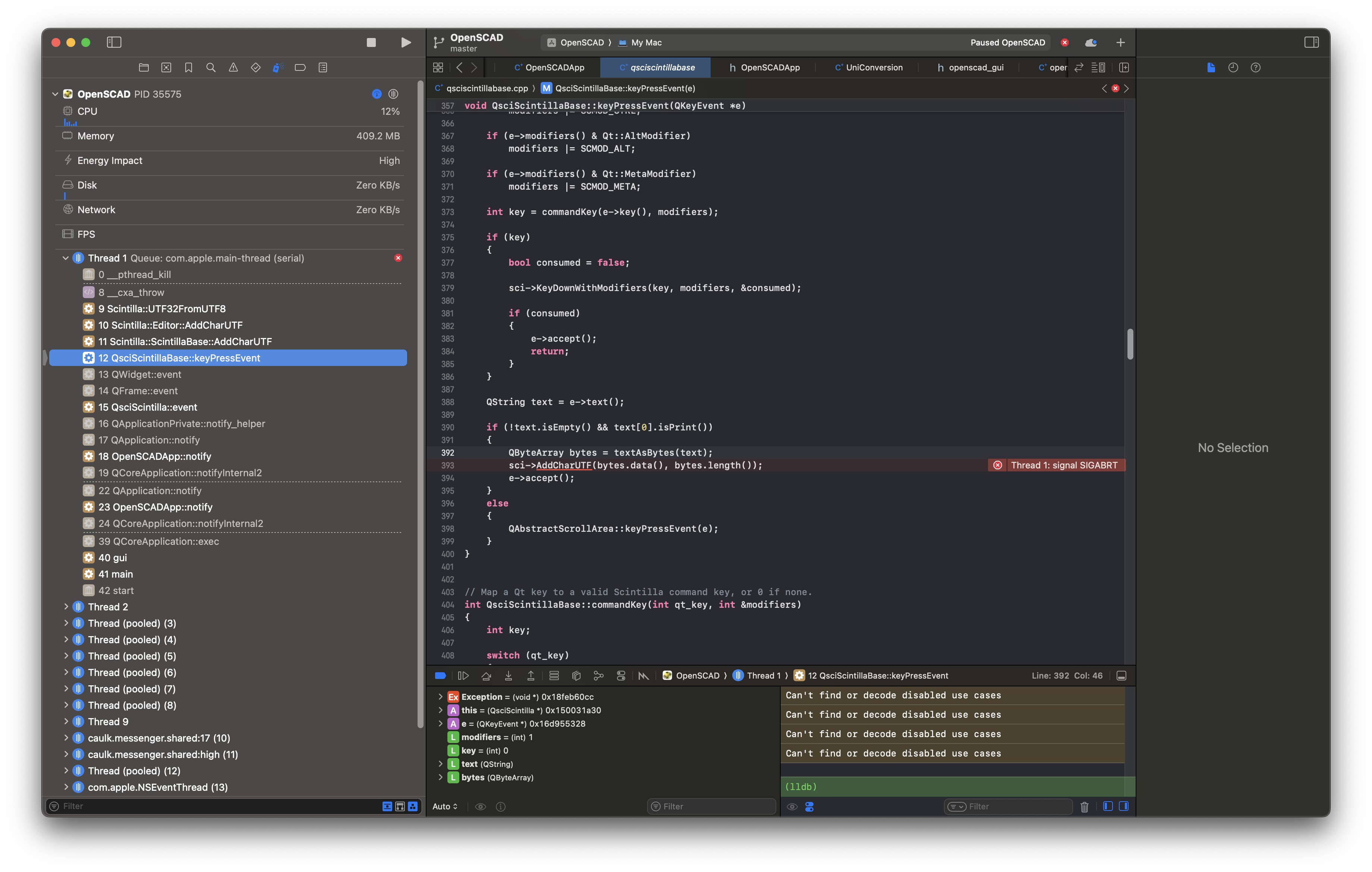Screen dimensions: 1372x872
Task: Toggle the variables view pane
Action: click(1108, 806)
